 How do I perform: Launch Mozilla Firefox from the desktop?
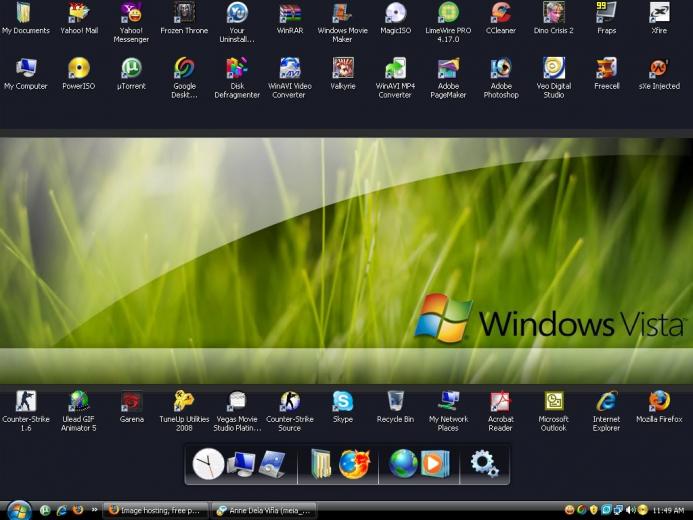pyautogui.click(x=659, y=406)
